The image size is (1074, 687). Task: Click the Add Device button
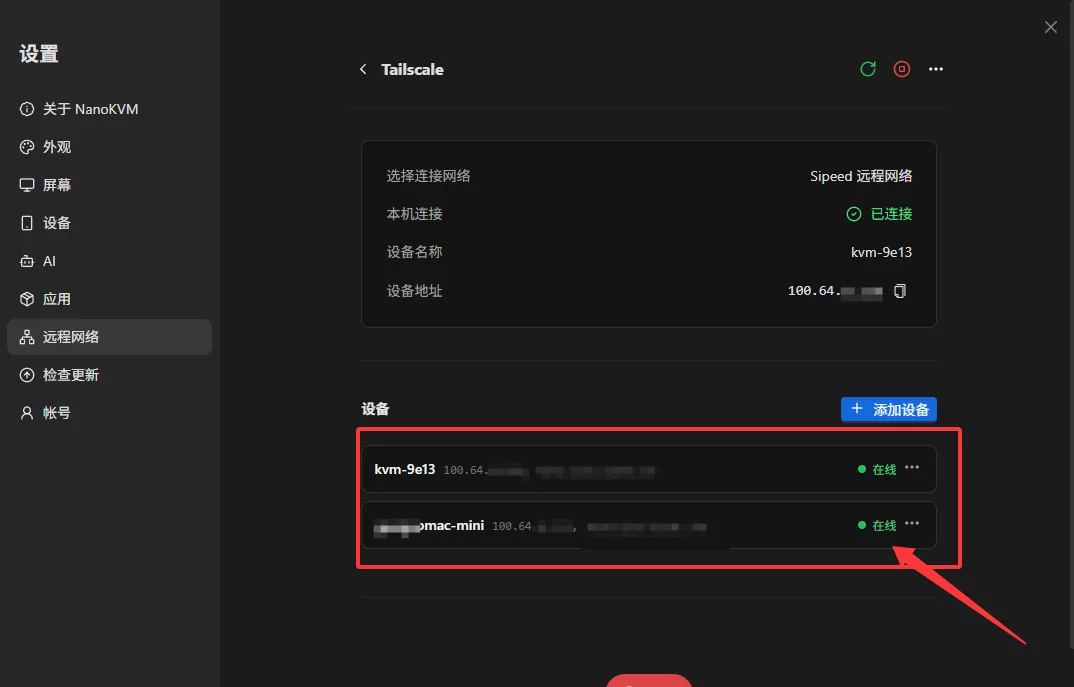888,410
